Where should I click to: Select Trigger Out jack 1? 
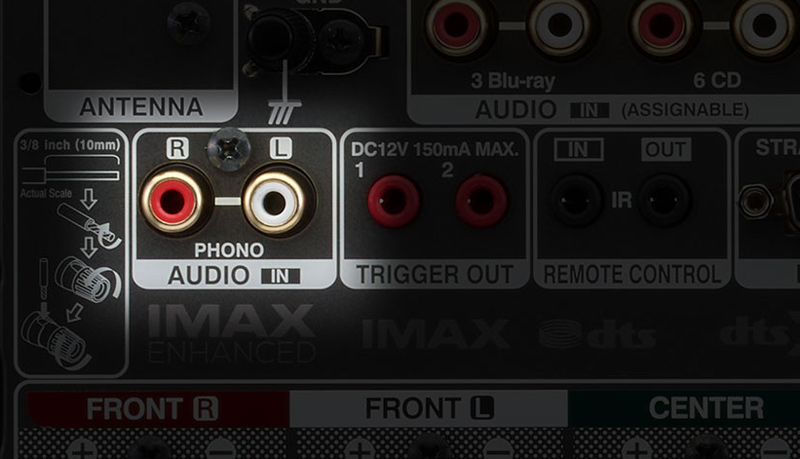click(x=393, y=201)
